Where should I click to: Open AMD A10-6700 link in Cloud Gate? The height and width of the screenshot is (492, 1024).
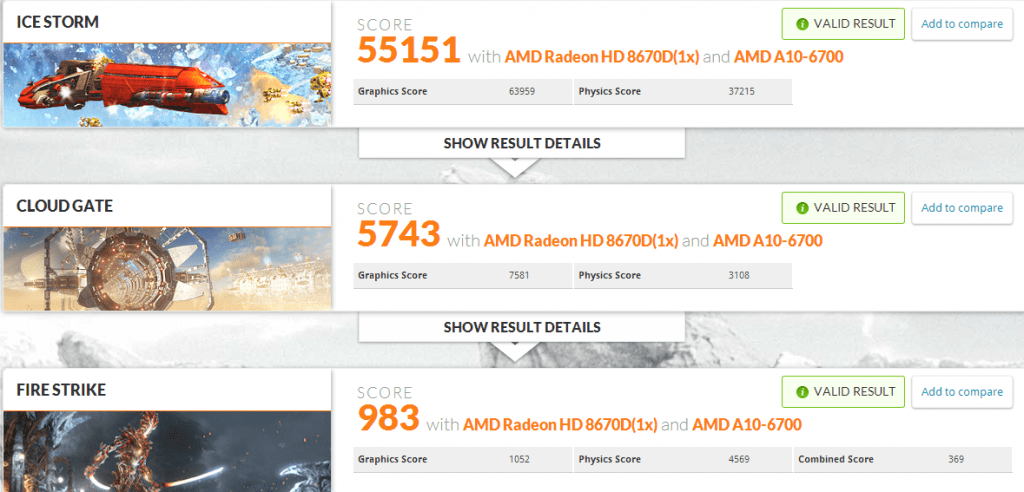[x=767, y=241]
